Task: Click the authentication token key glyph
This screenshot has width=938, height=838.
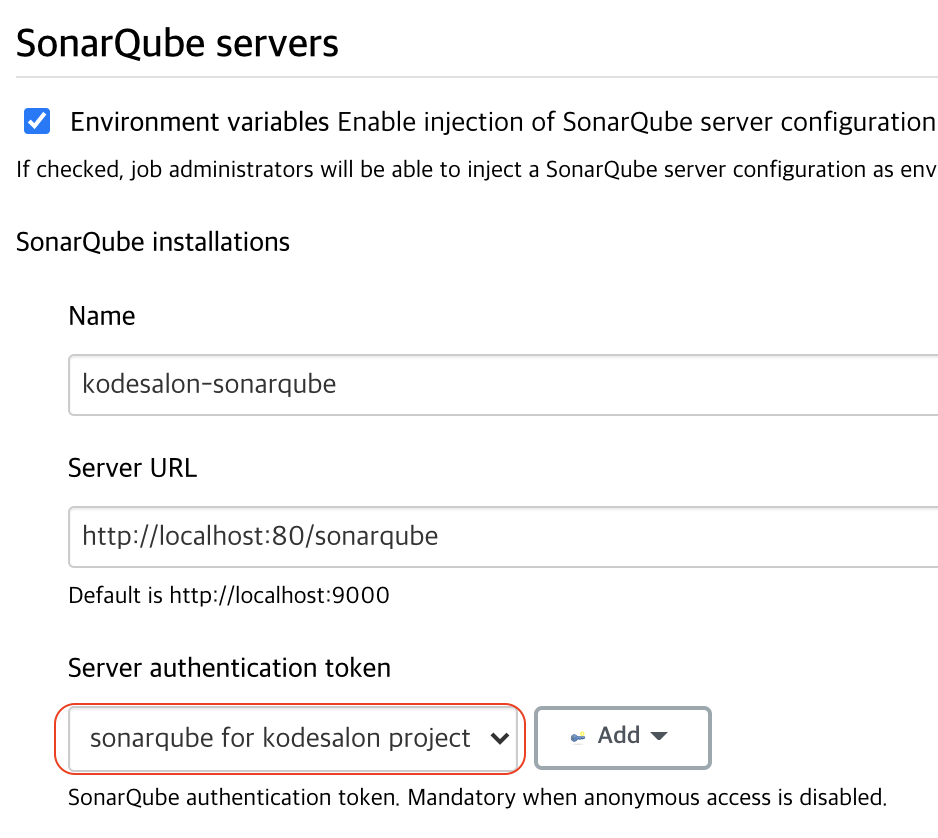Action: (x=577, y=737)
